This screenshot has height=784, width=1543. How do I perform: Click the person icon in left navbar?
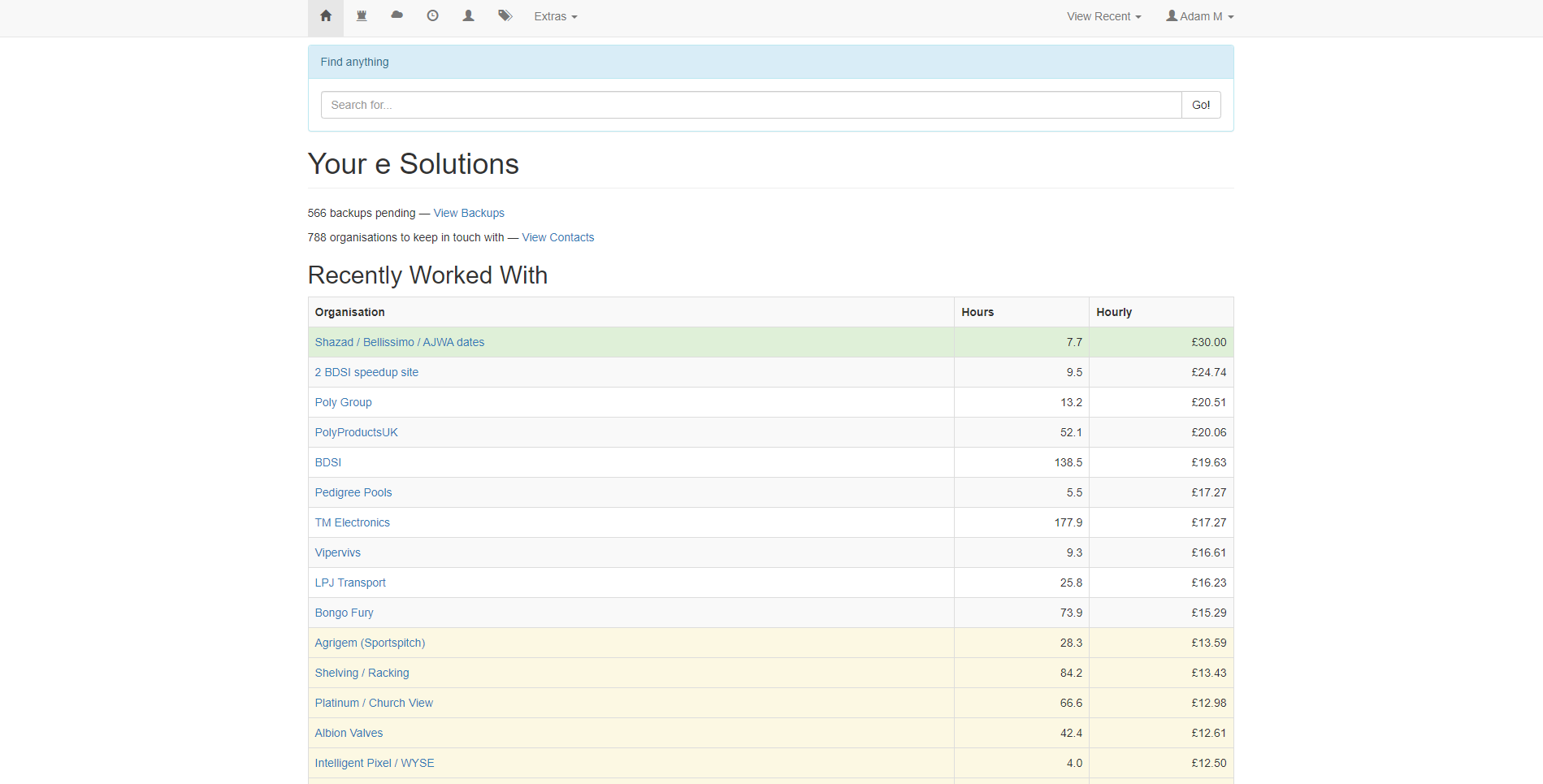point(469,16)
